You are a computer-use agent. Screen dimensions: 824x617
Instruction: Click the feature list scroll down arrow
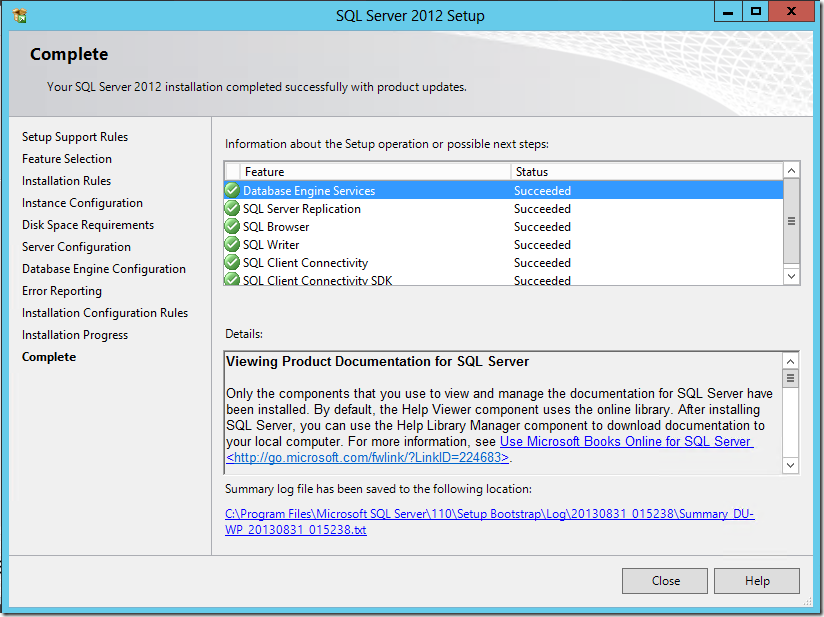(x=791, y=276)
